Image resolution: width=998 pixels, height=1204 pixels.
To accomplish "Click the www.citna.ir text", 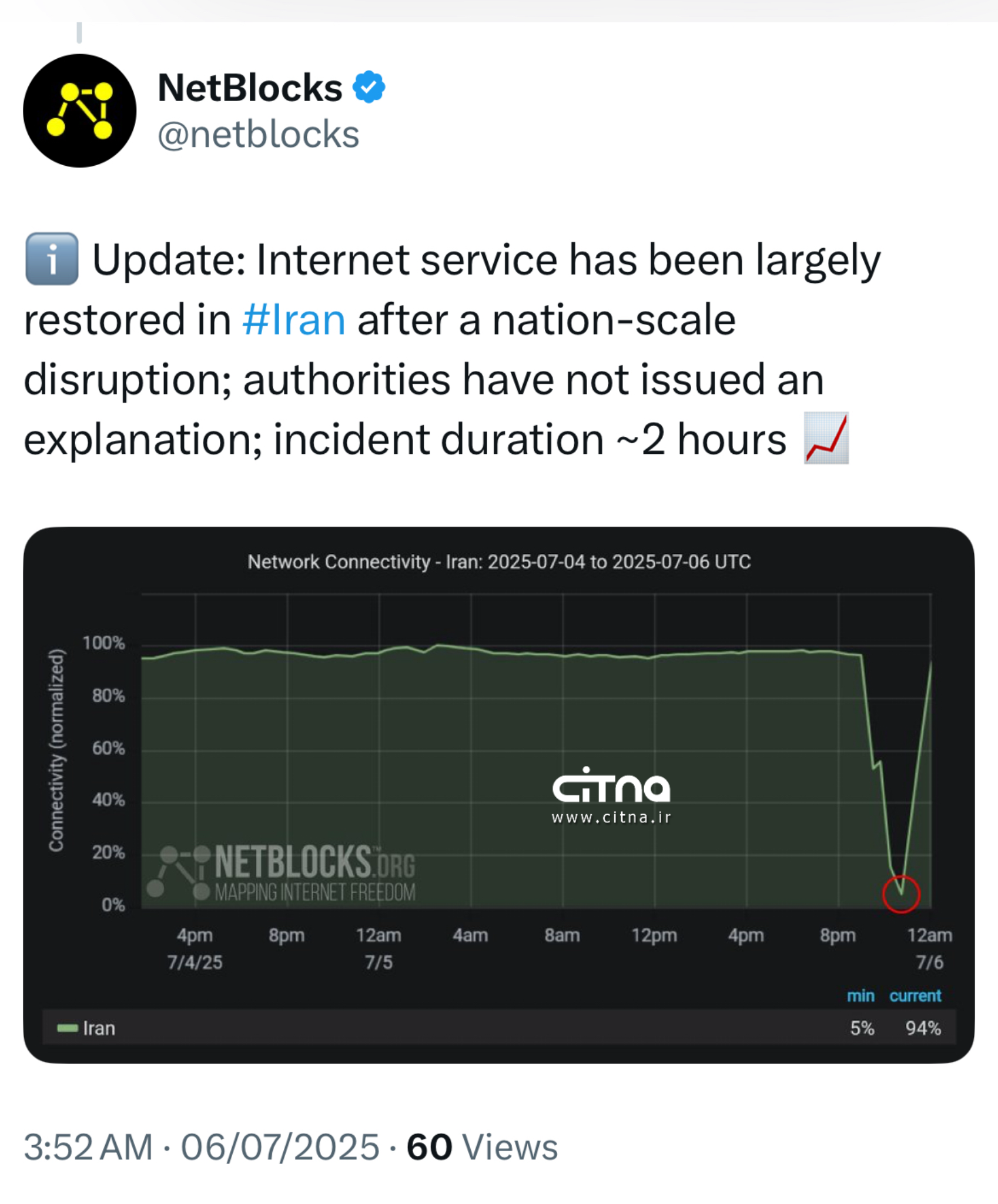I will point(611,818).
